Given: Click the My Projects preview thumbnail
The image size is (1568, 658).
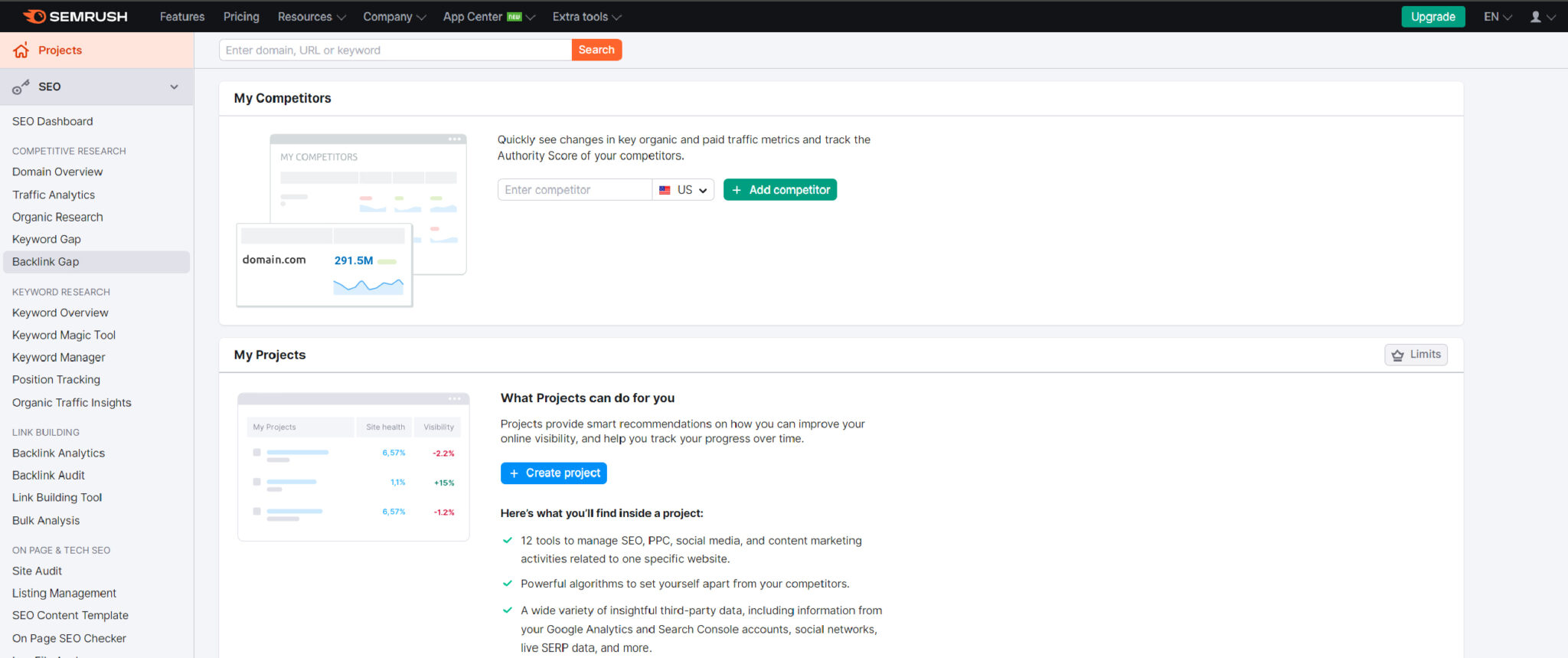Looking at the screenshot, I should tap(353, 467).
